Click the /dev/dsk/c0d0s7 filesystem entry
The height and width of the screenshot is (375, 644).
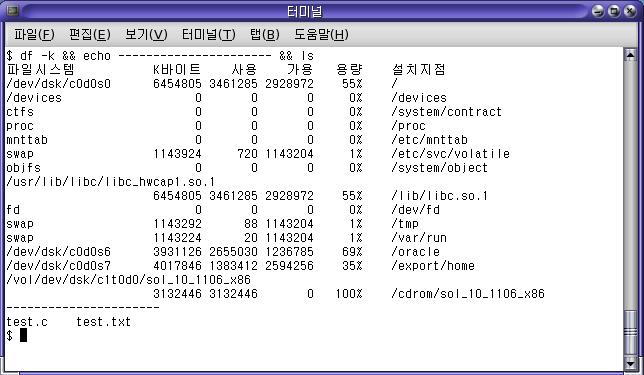click(59, 265)
